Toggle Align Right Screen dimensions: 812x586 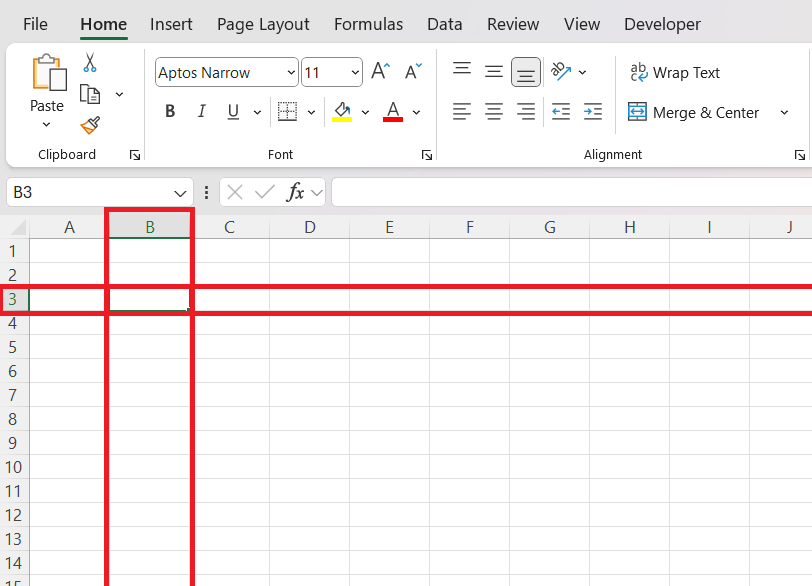tap(526, 111)
